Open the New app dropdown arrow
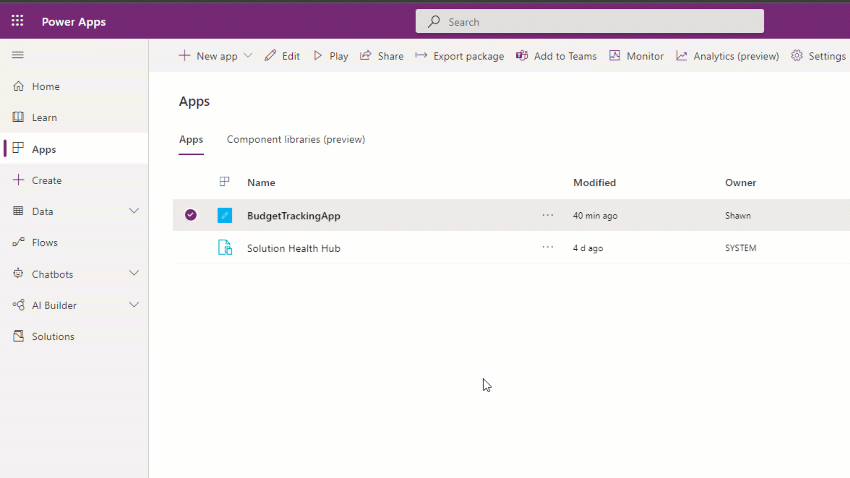Screen dimensions: 850x478 point(248,55)
